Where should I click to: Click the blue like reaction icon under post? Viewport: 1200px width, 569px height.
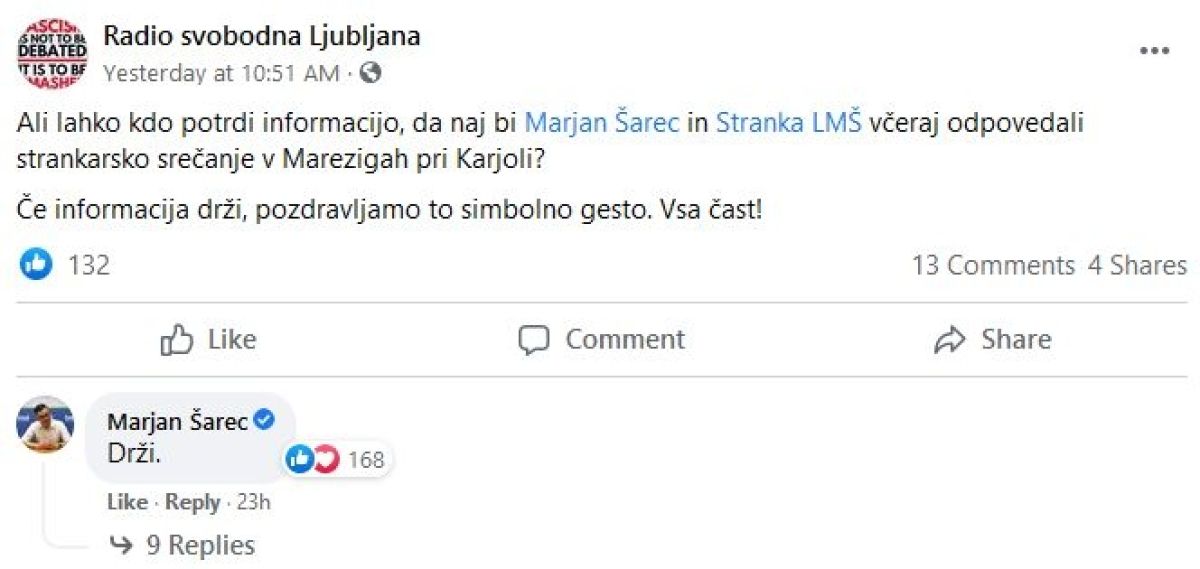36,265
